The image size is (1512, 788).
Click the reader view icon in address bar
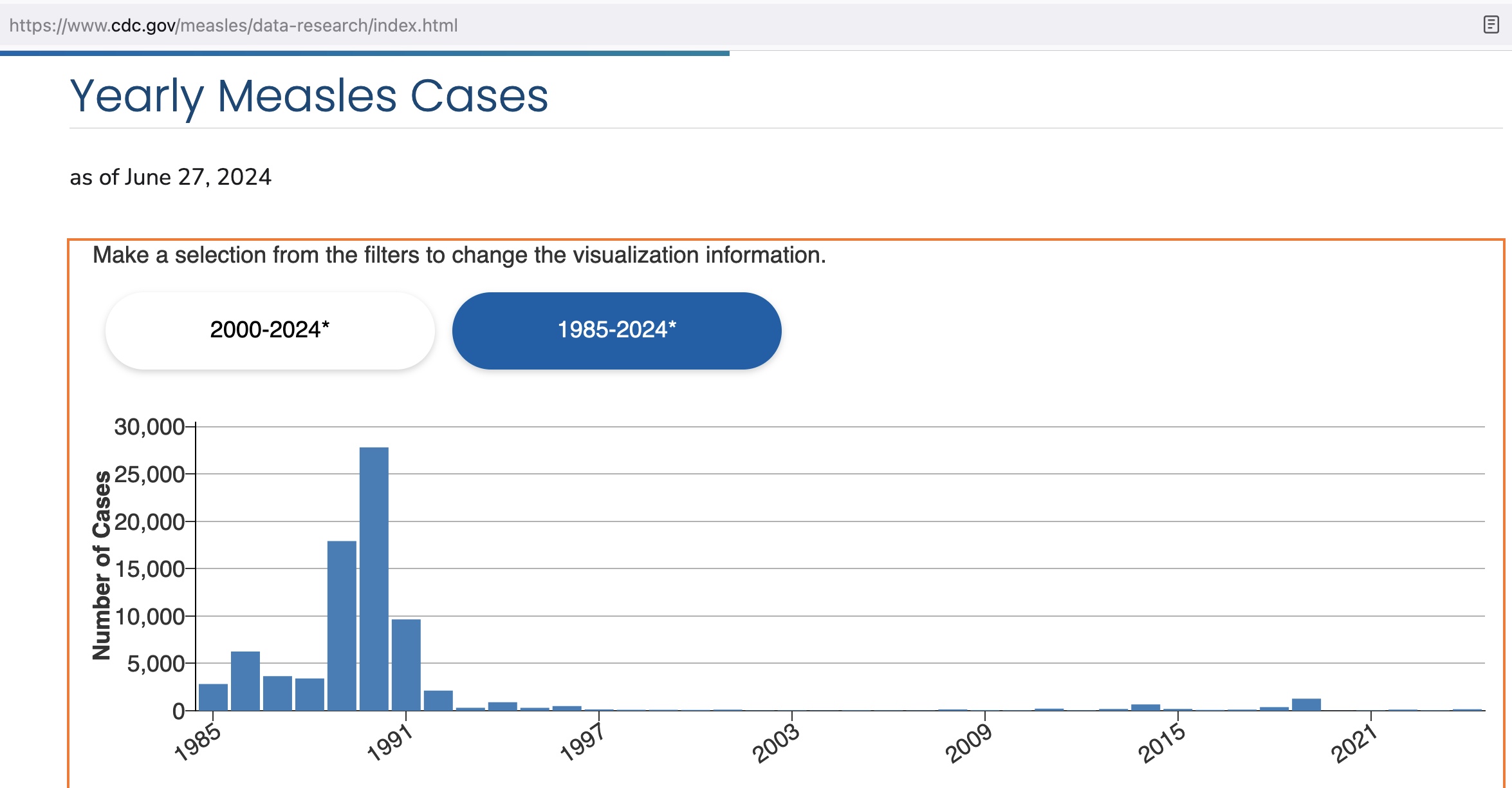(x=1491, y=25)
